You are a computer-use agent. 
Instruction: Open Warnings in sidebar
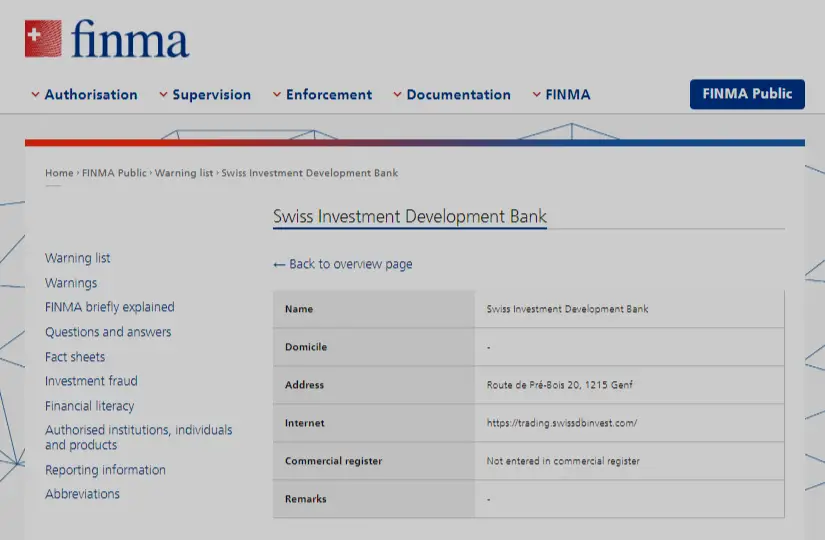[x=71, y=283]
